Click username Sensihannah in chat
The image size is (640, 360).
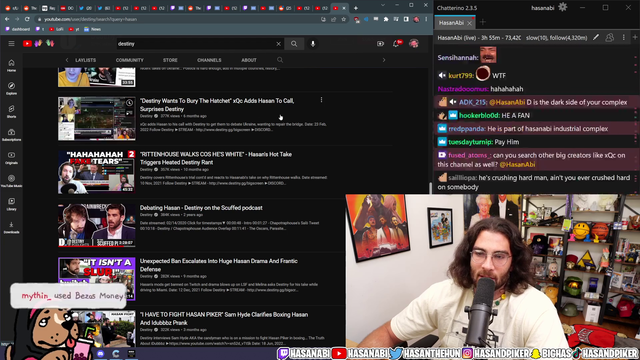coord(457,58)
